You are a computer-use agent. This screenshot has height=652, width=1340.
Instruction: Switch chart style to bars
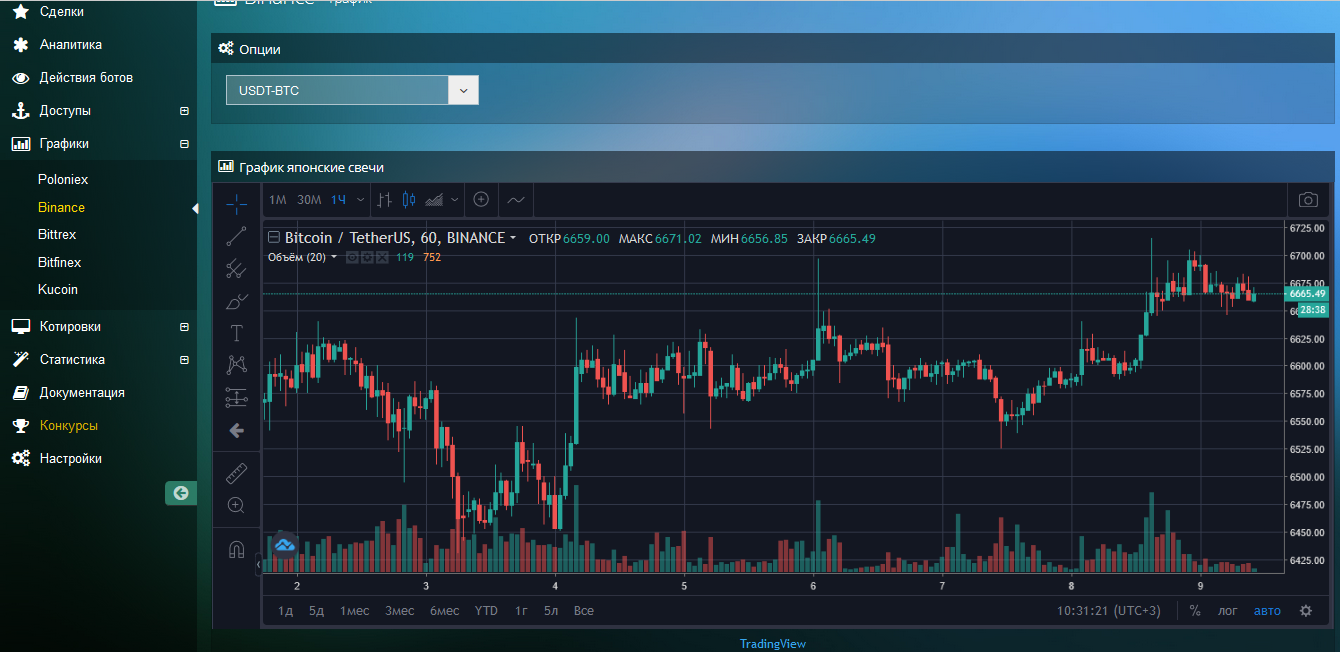point(384,200)
